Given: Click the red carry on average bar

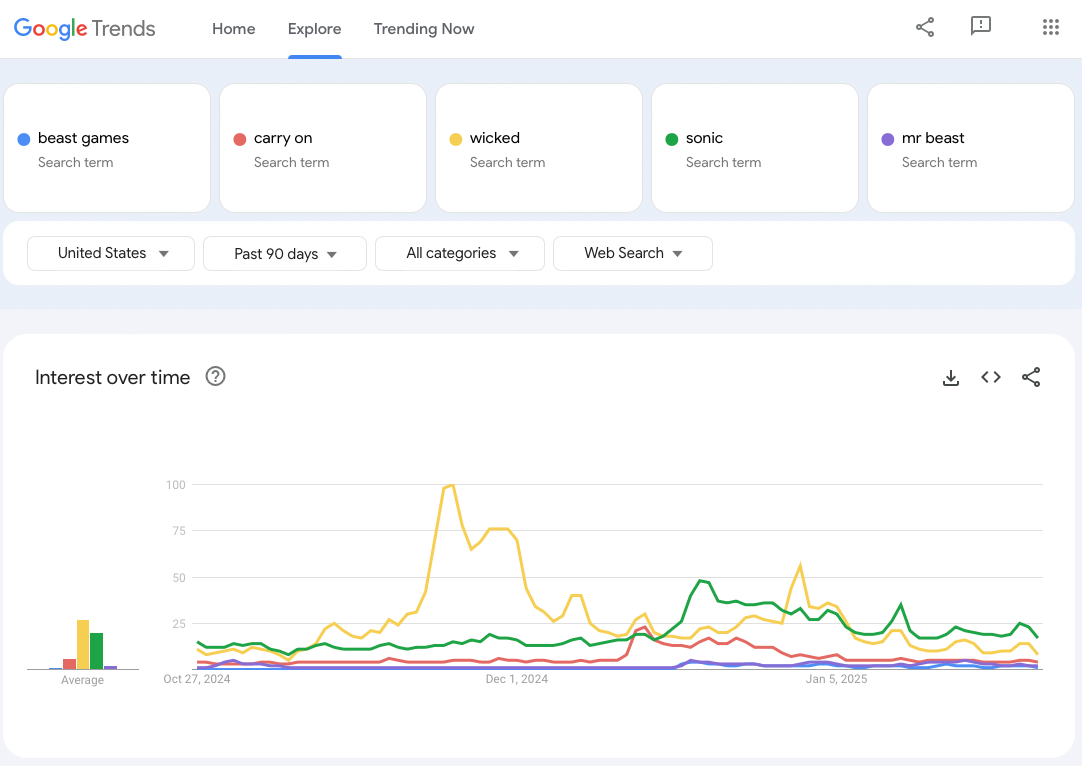Looking at the screenshot, I should tap(69, 664).
